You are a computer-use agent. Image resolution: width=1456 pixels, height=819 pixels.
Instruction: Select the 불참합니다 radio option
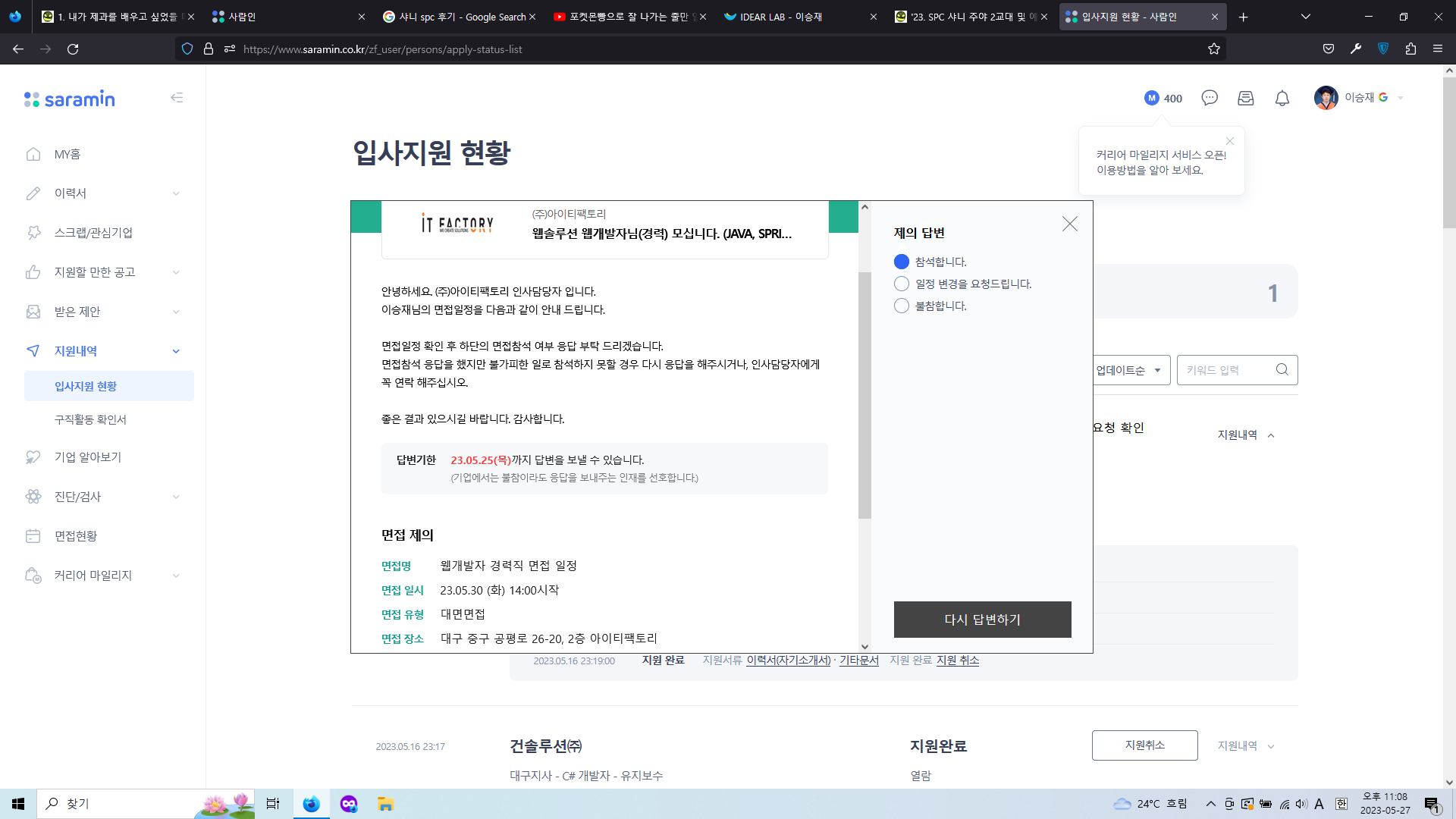click(901, 306)
